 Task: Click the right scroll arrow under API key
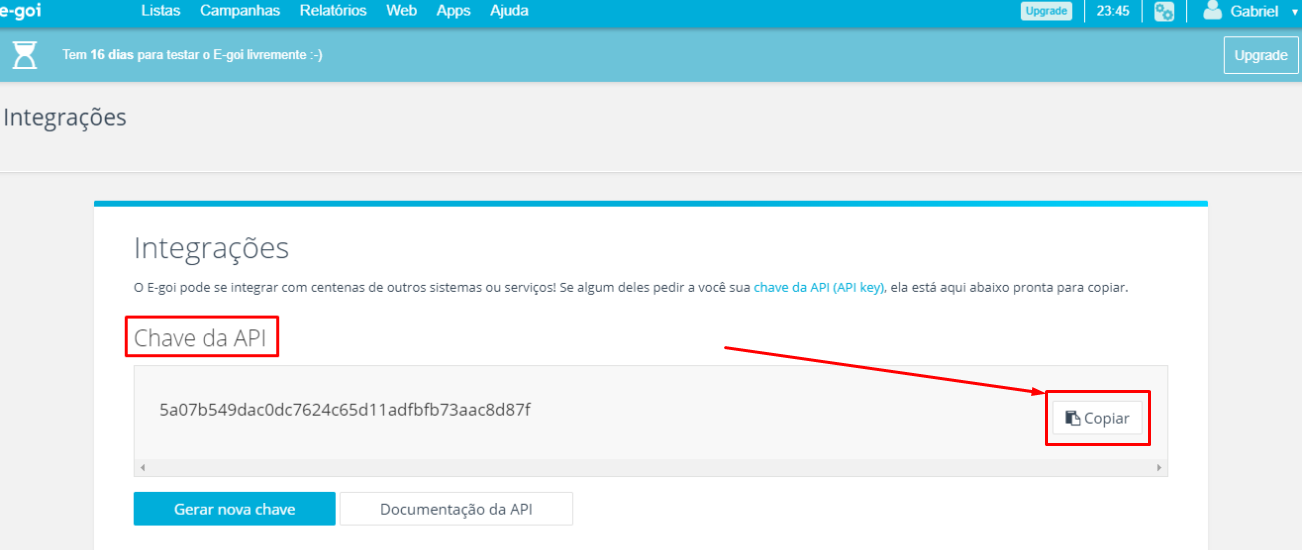[1159, 467]
